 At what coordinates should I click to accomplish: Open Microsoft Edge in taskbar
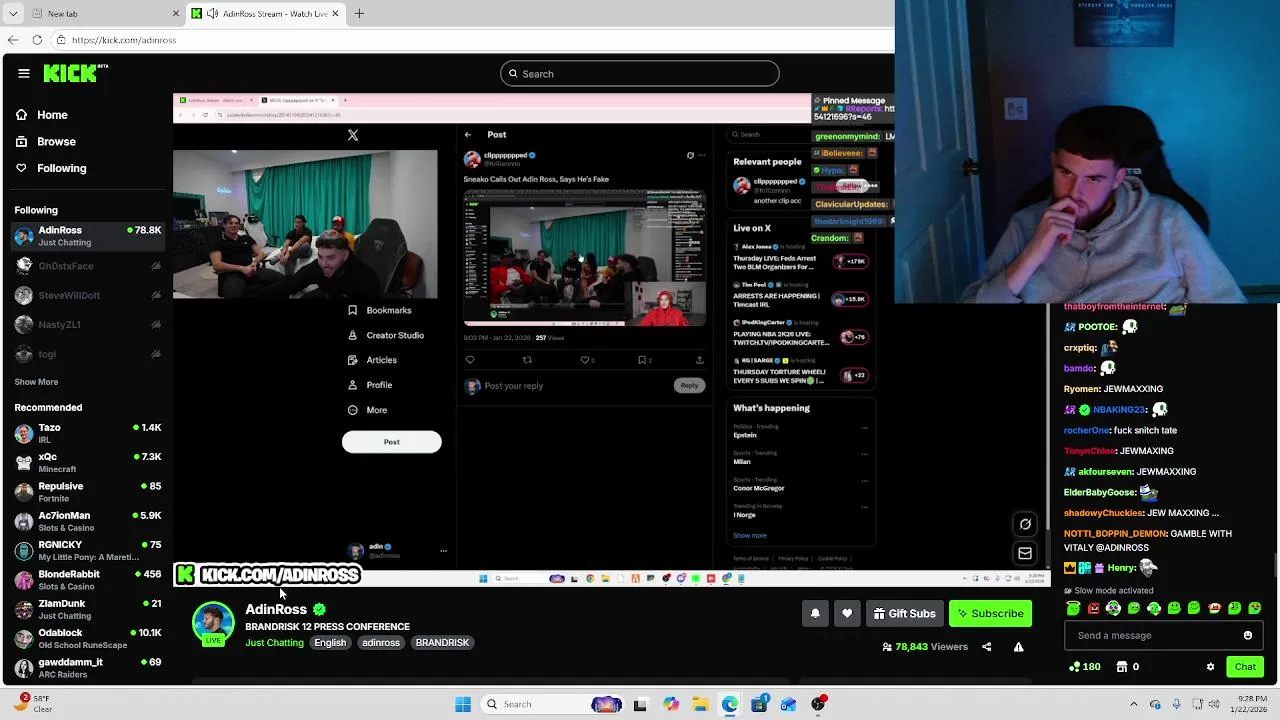click(x=730, y=704)
